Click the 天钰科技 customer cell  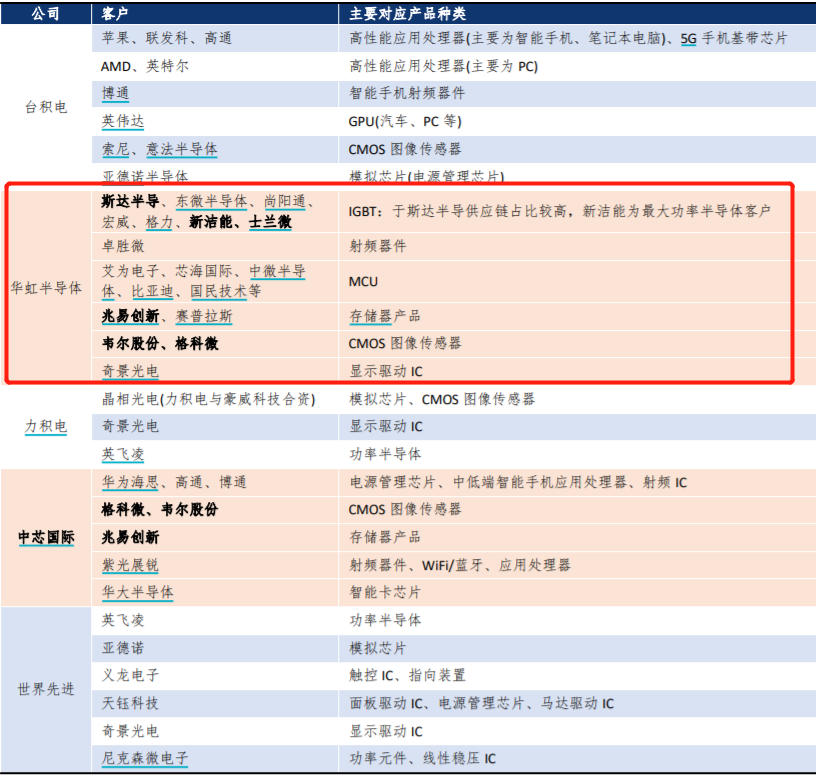215,704
